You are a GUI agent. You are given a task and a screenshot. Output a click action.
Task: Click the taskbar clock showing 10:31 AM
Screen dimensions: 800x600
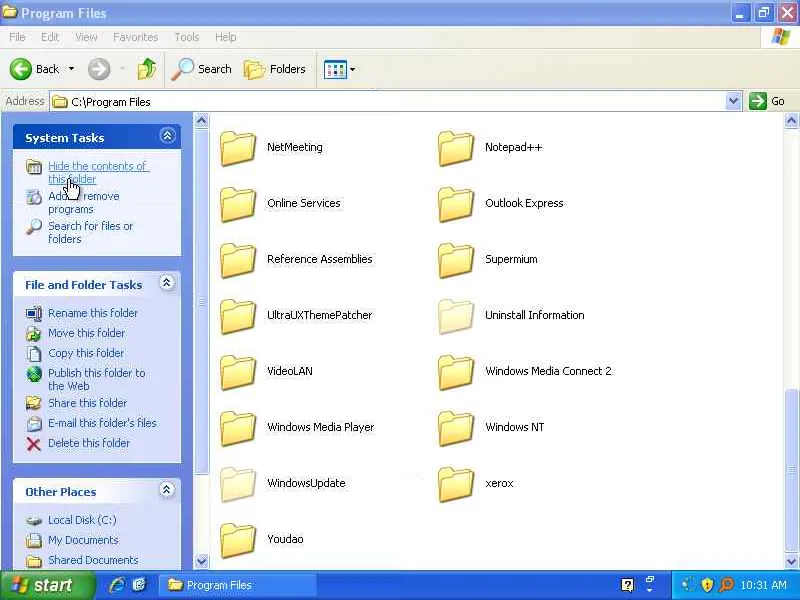[x=763, y=585]
